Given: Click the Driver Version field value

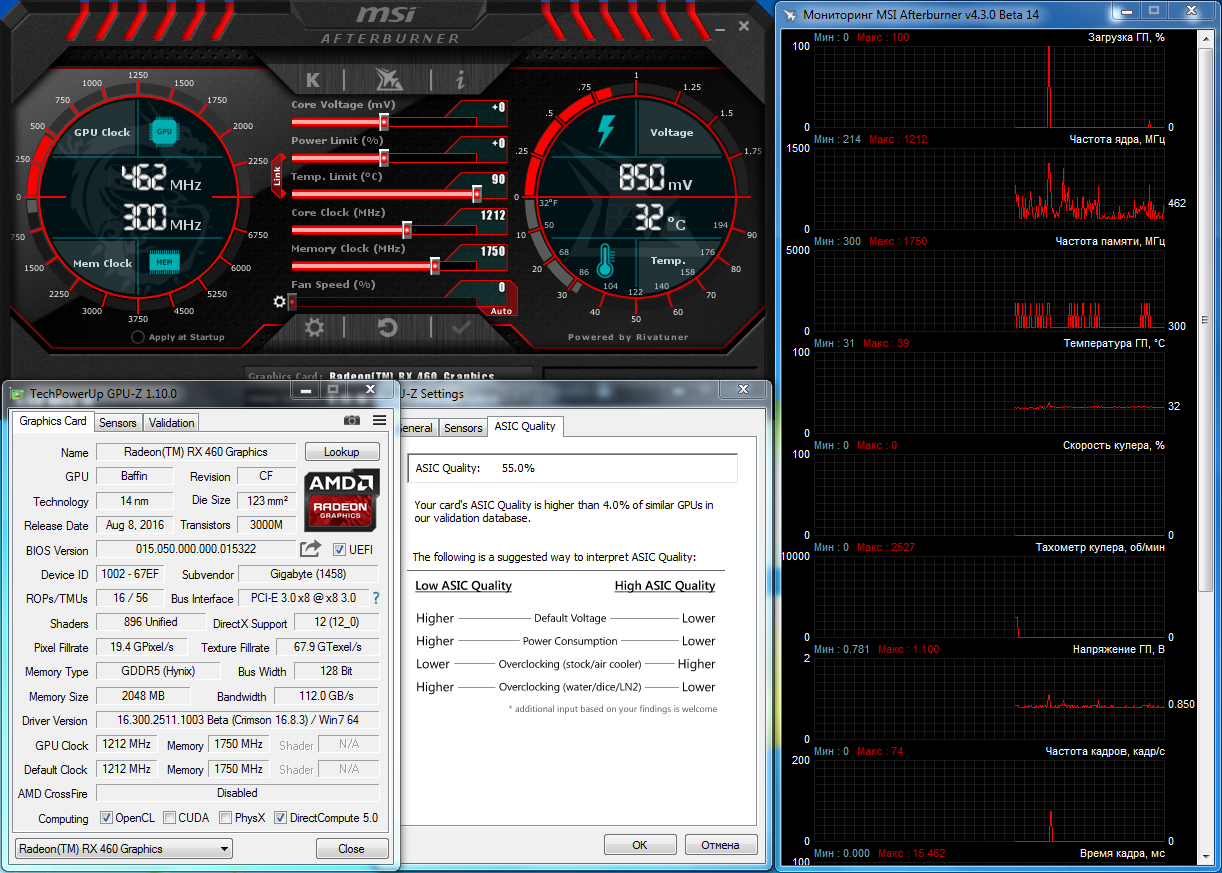Looking at the screenshot, I should tap(238, 720).
